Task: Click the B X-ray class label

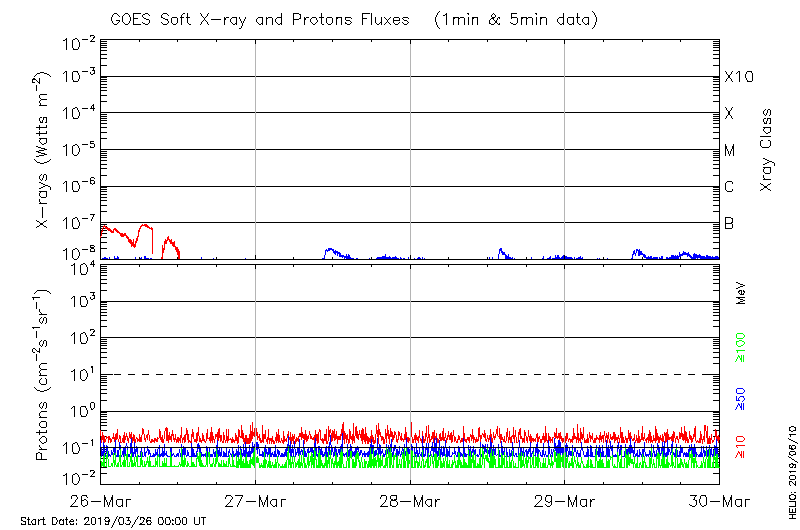Action: [729, 223]
